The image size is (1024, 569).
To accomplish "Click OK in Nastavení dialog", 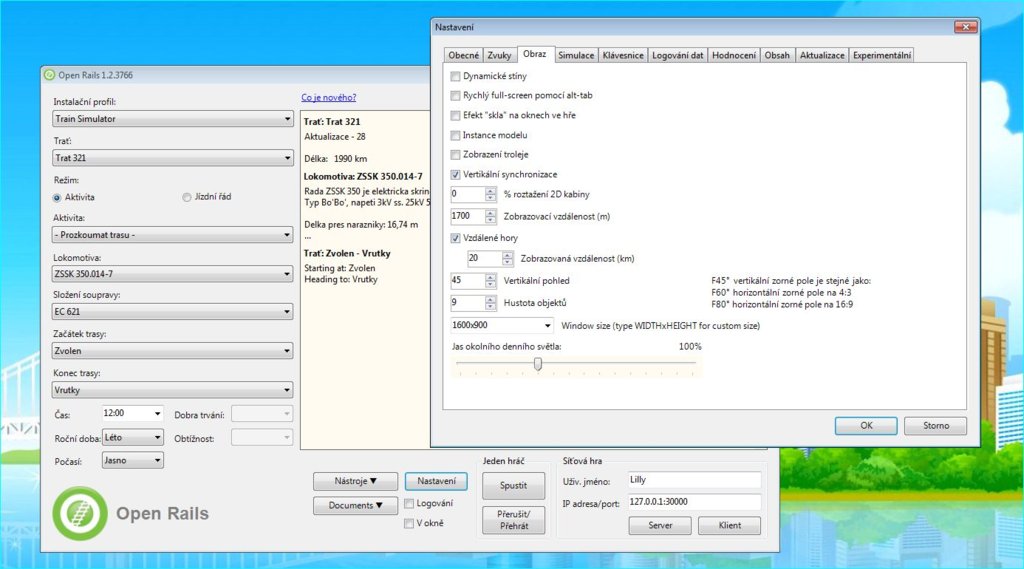I will [866, 426].
